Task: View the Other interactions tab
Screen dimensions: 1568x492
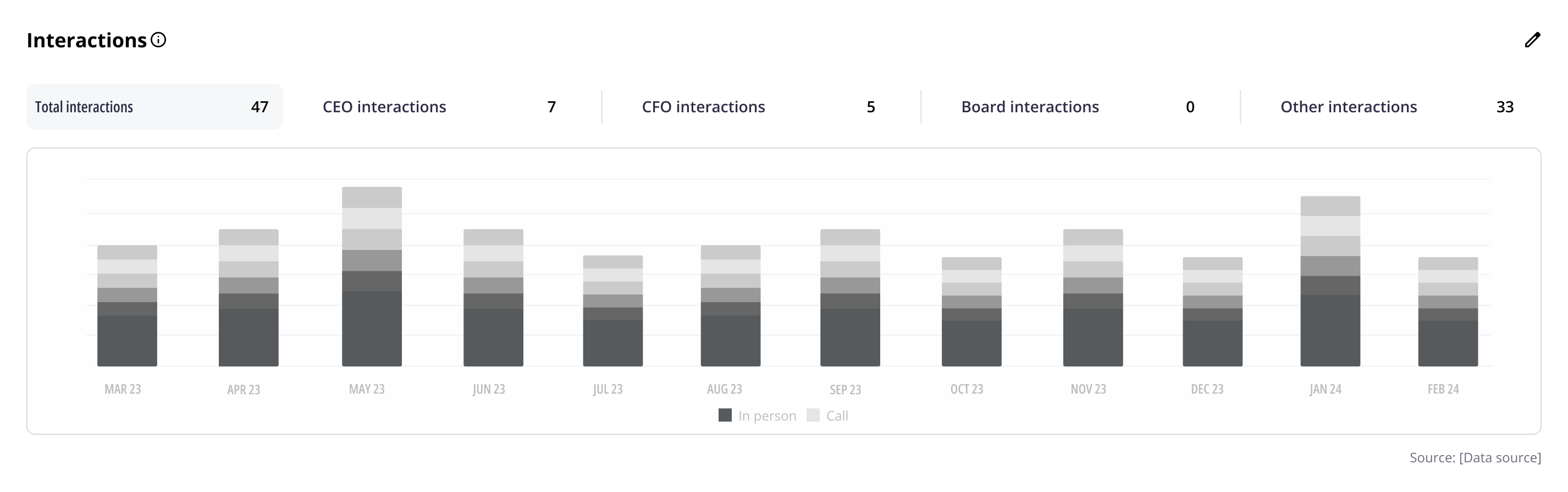Action: [1396, 107]
